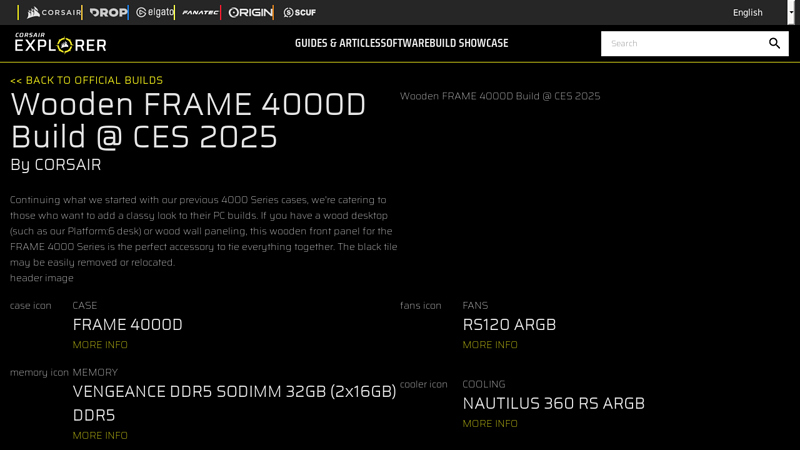
Task: Click the fans icon image
Action: point(420,305)
